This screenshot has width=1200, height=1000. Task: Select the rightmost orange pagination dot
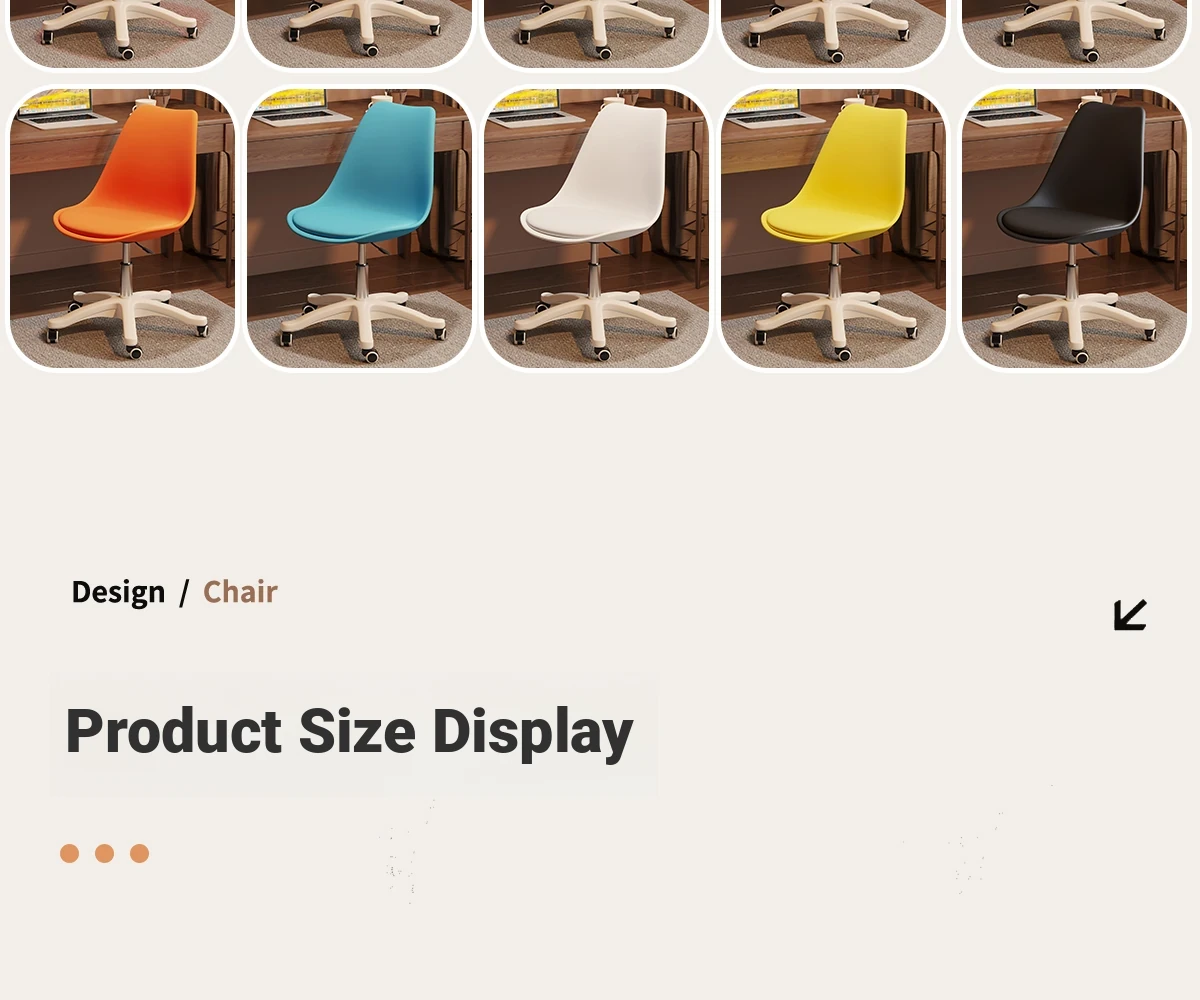point(139,853)
